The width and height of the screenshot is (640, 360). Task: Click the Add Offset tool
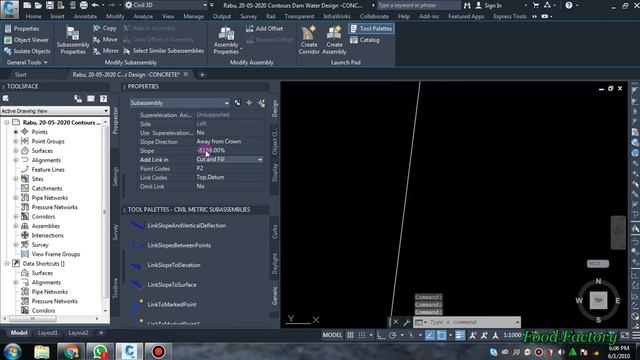click(264, 29)
